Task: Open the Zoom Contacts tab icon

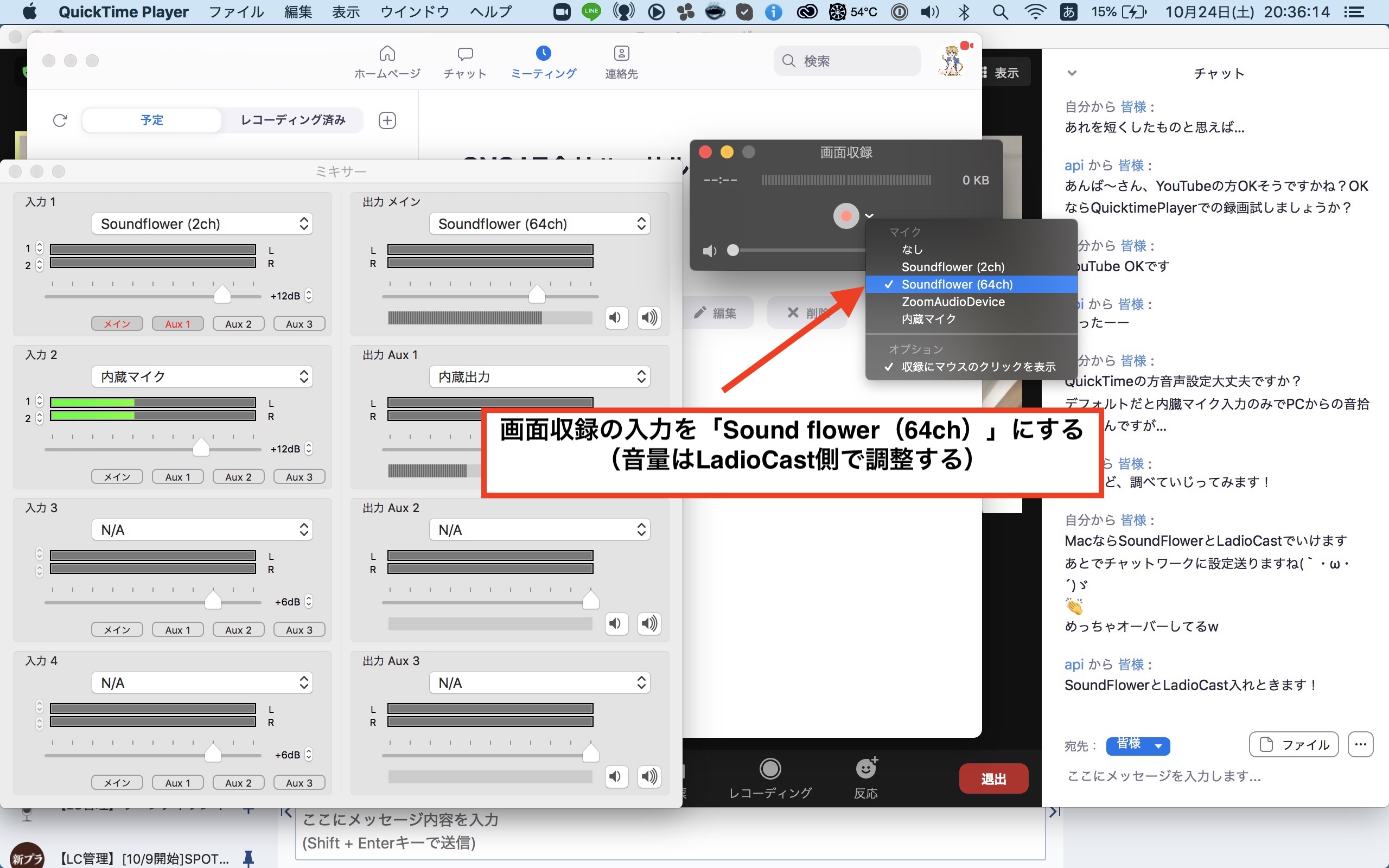Action: 621,54
